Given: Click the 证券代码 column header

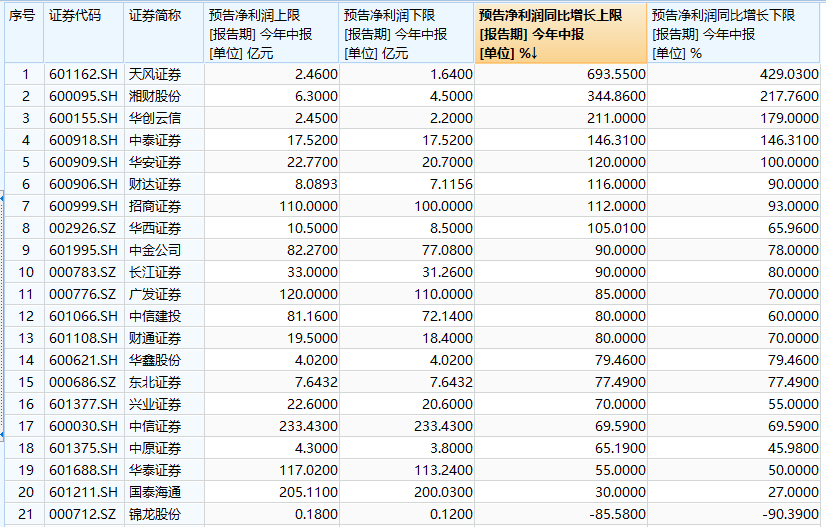Looking at the screenshot, I should 84,33.
